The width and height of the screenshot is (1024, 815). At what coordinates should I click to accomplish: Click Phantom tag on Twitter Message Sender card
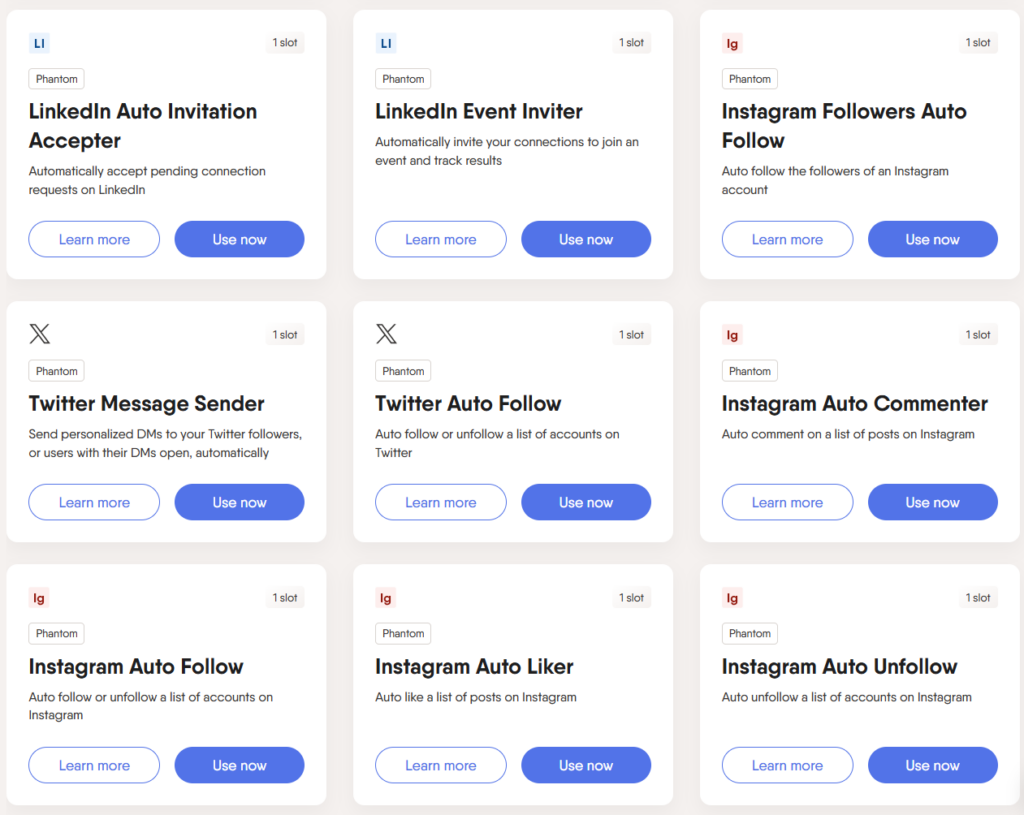(56, 371)
